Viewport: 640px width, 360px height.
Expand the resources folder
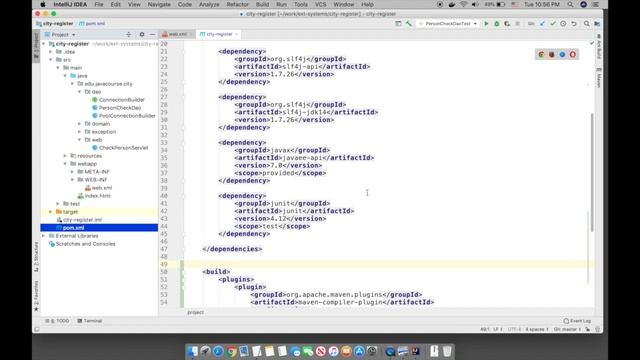tap(65, 156)
